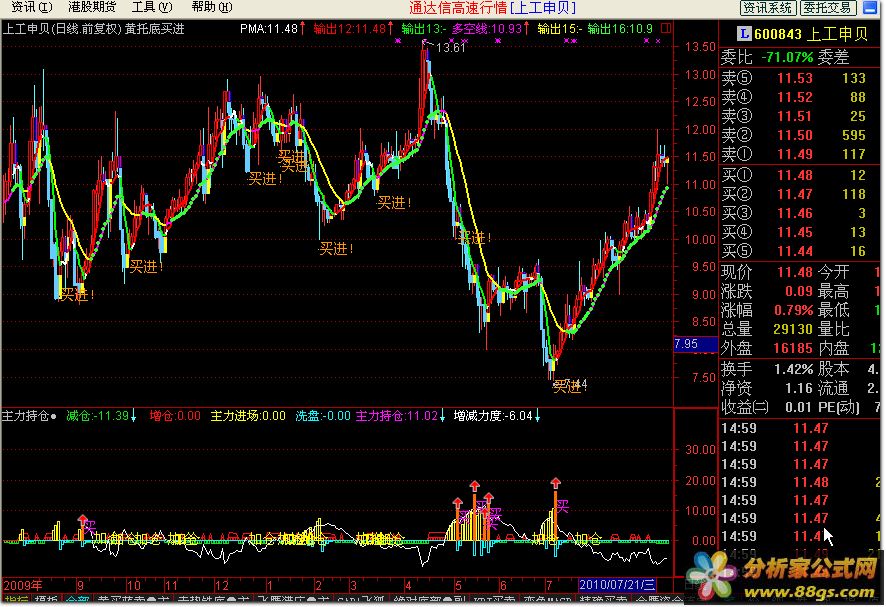Select the 买④ 11.45 order row
Screen dimensions: 886x607
pyautogui.click(x=793, y=232)
